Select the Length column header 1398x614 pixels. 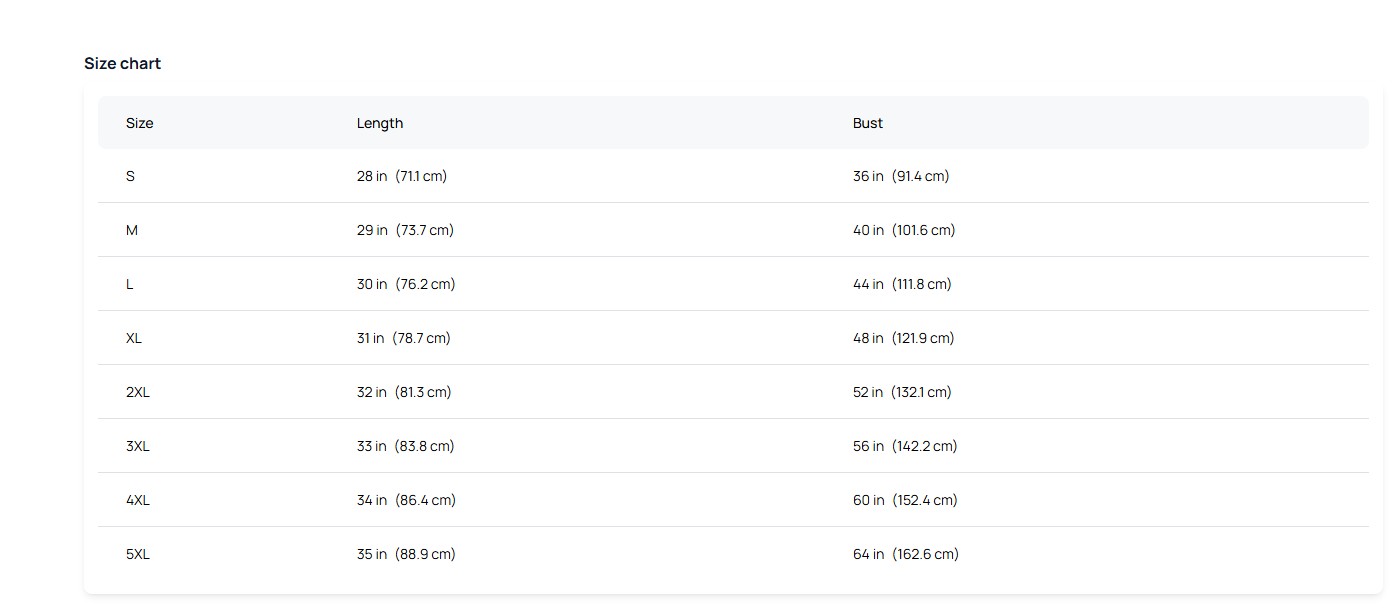(380, 123)
